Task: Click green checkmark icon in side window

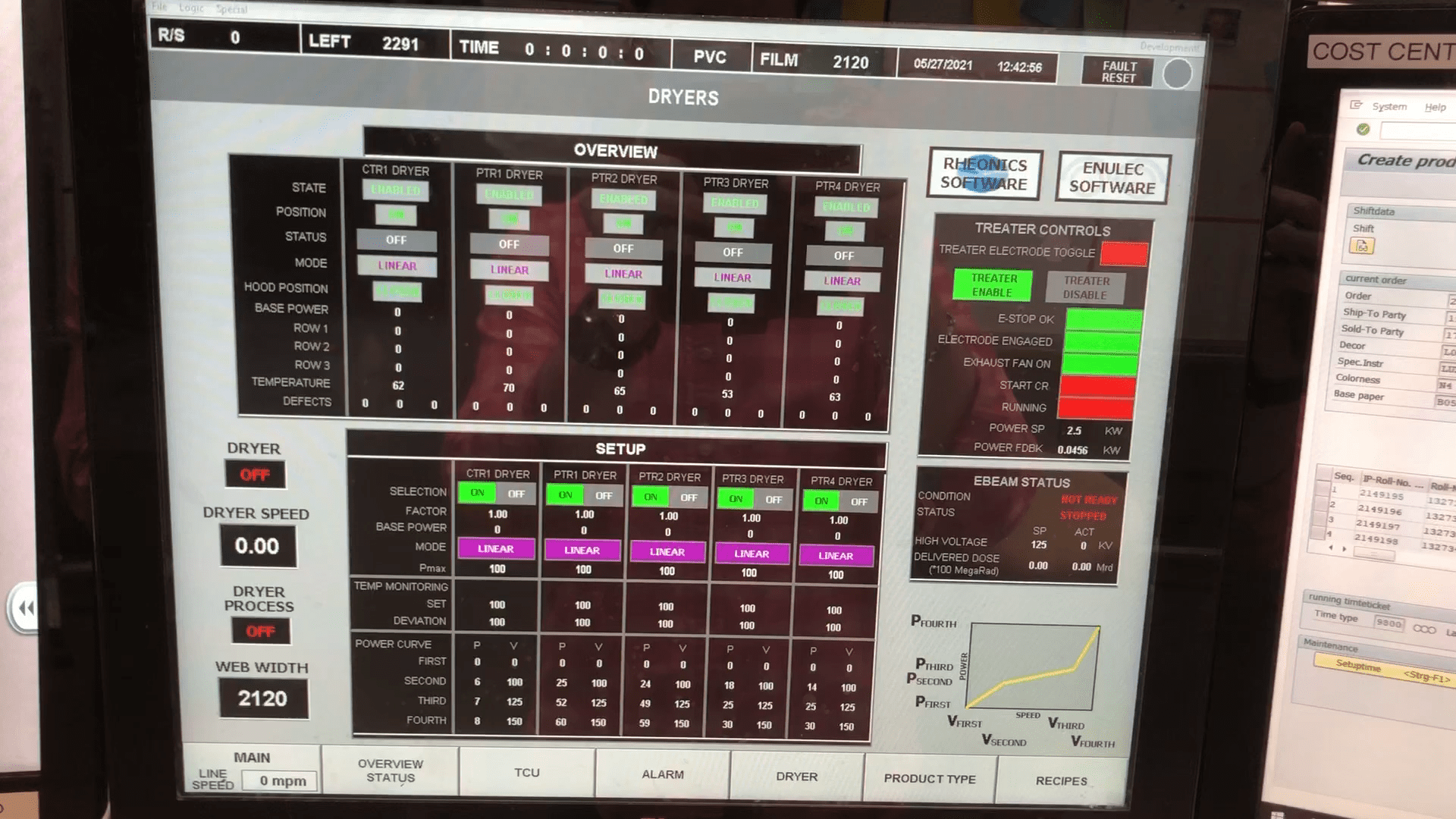Action: tap(1363, 129)
